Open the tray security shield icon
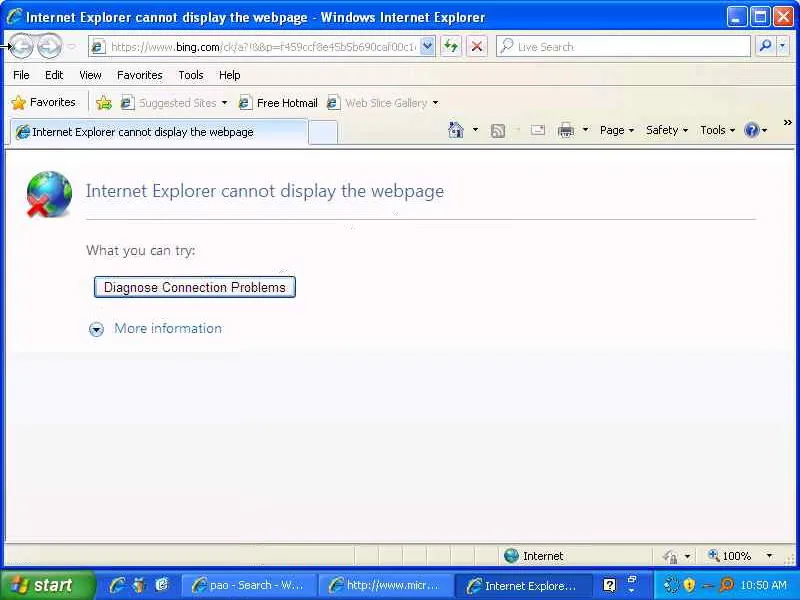This screenshot has width=800, height=600. pyautogui.click(x=689, y=585)
